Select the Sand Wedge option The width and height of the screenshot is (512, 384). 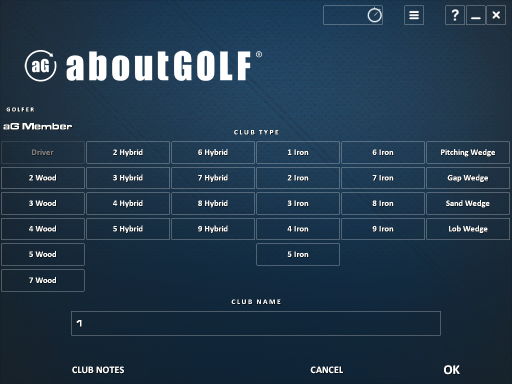click(468, 203)
